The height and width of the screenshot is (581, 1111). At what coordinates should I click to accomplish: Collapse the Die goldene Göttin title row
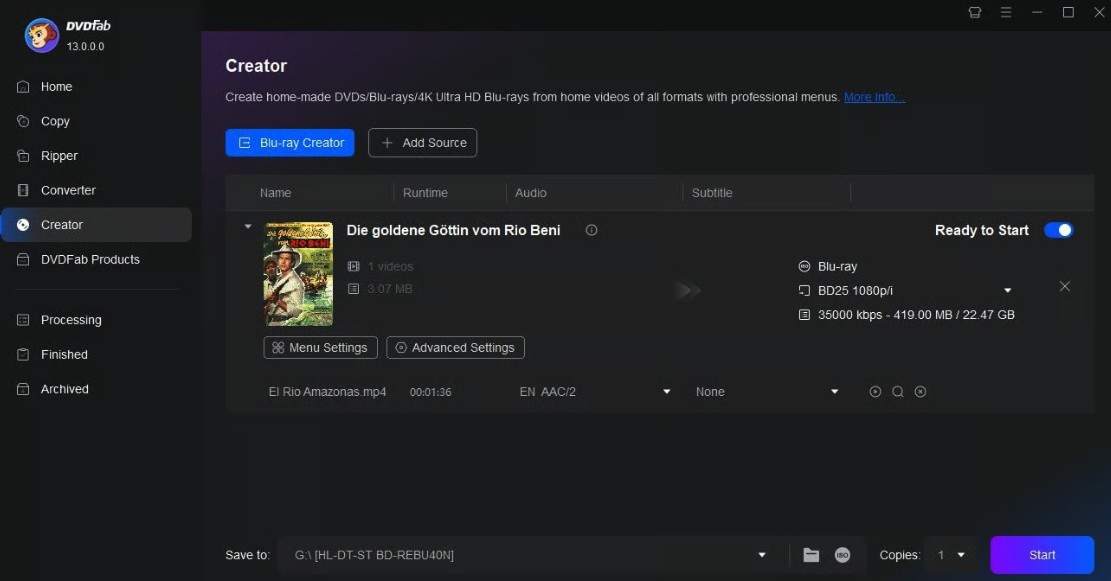[x=248, y=227]
